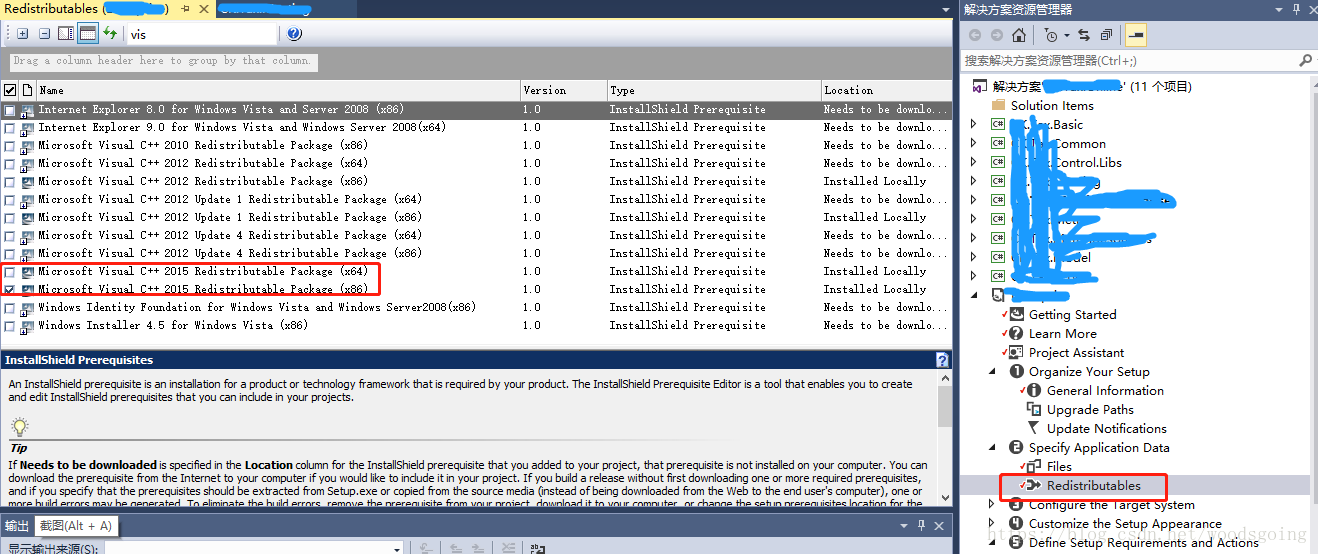Check Internet Explorer 9.0 for Windows Vista (x64)

point(10,128)
